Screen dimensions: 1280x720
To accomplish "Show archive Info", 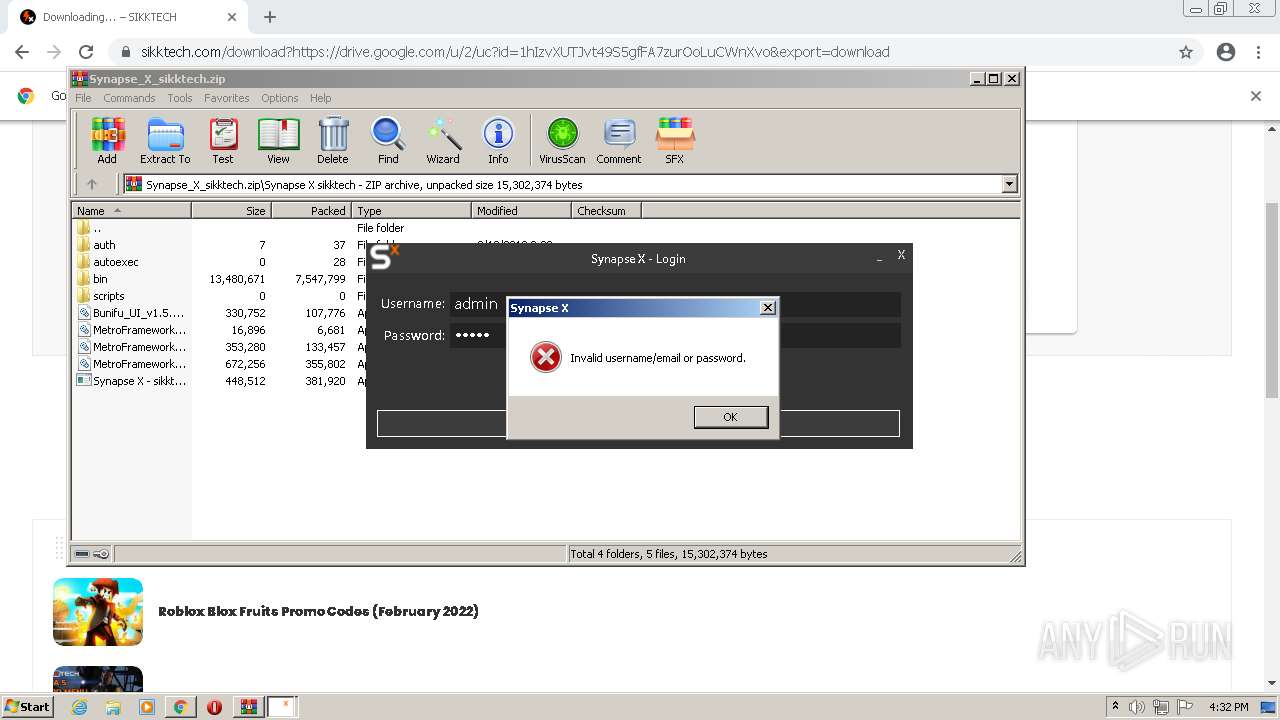I will pos(498,140).
